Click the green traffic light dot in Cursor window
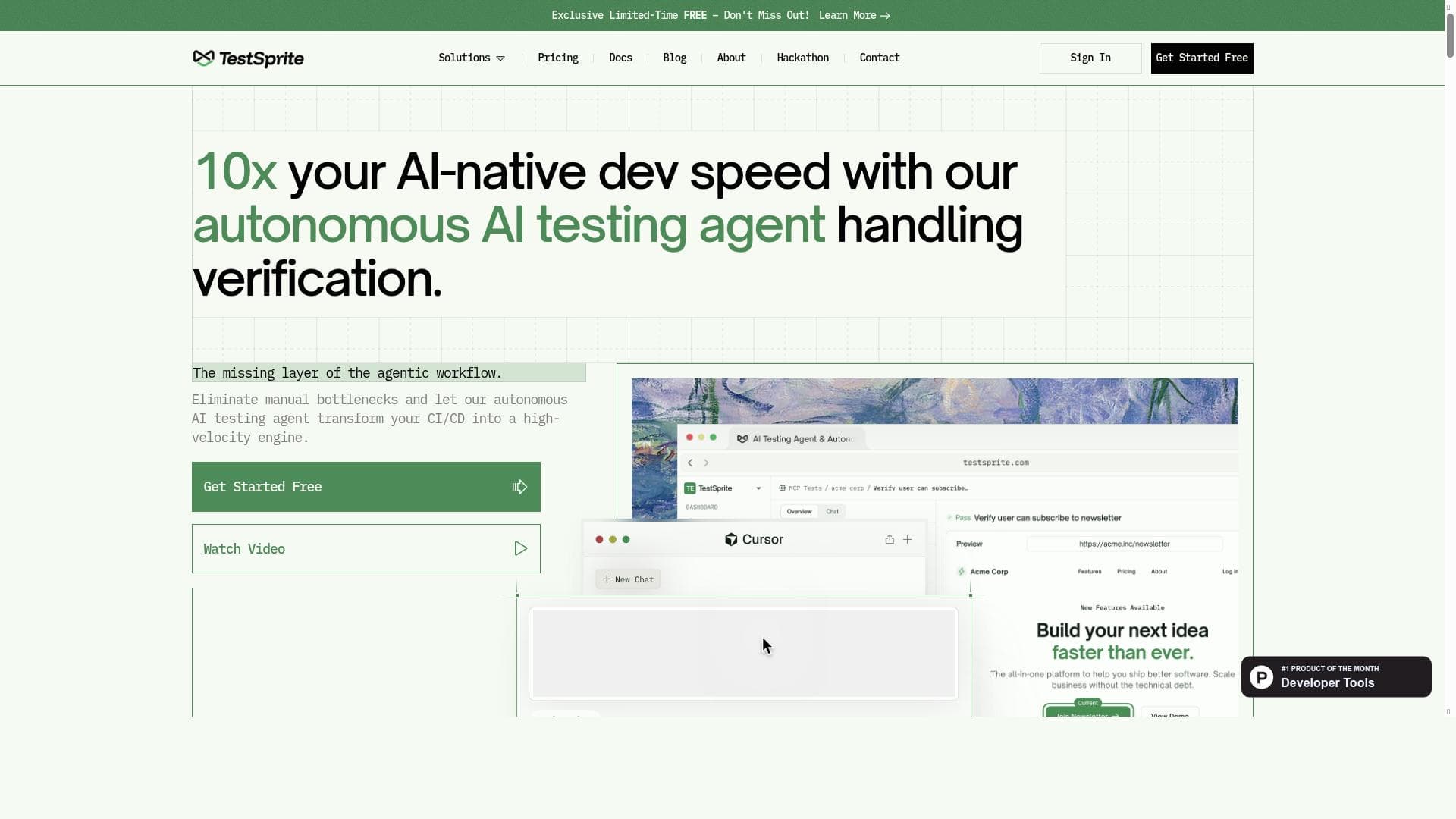This screenshot has height=819, width=1456. pos(626,539)
